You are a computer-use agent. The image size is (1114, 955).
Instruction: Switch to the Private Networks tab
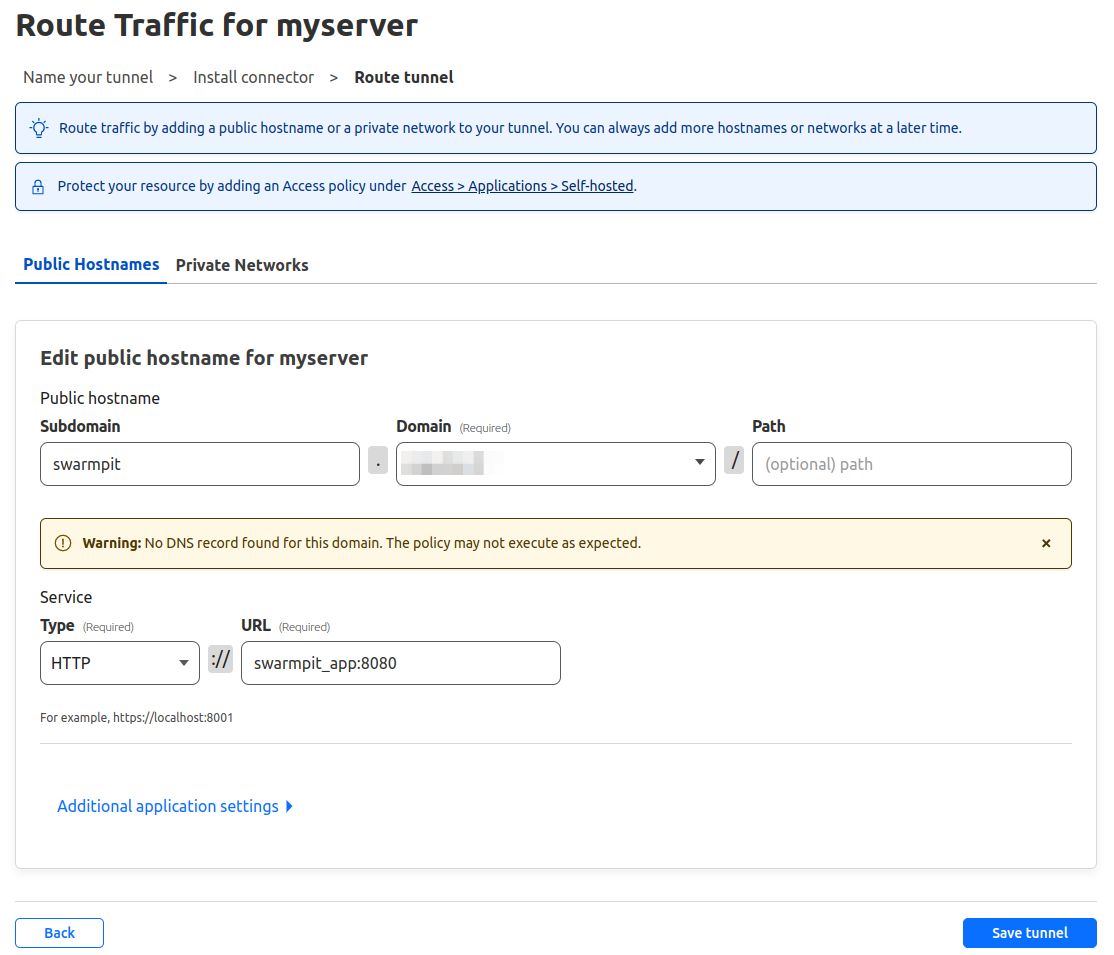(x=241, y=264)
